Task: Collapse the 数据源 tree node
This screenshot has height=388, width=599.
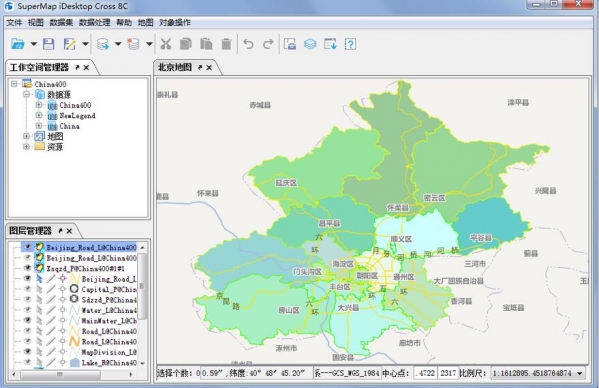Action: pyautogui.click(x=26, y=94)
